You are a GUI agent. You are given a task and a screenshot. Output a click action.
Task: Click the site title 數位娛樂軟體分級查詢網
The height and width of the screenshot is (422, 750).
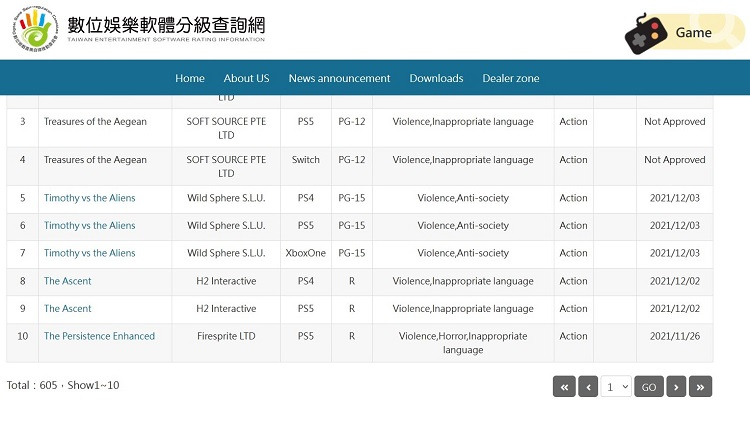pos(166,24)
